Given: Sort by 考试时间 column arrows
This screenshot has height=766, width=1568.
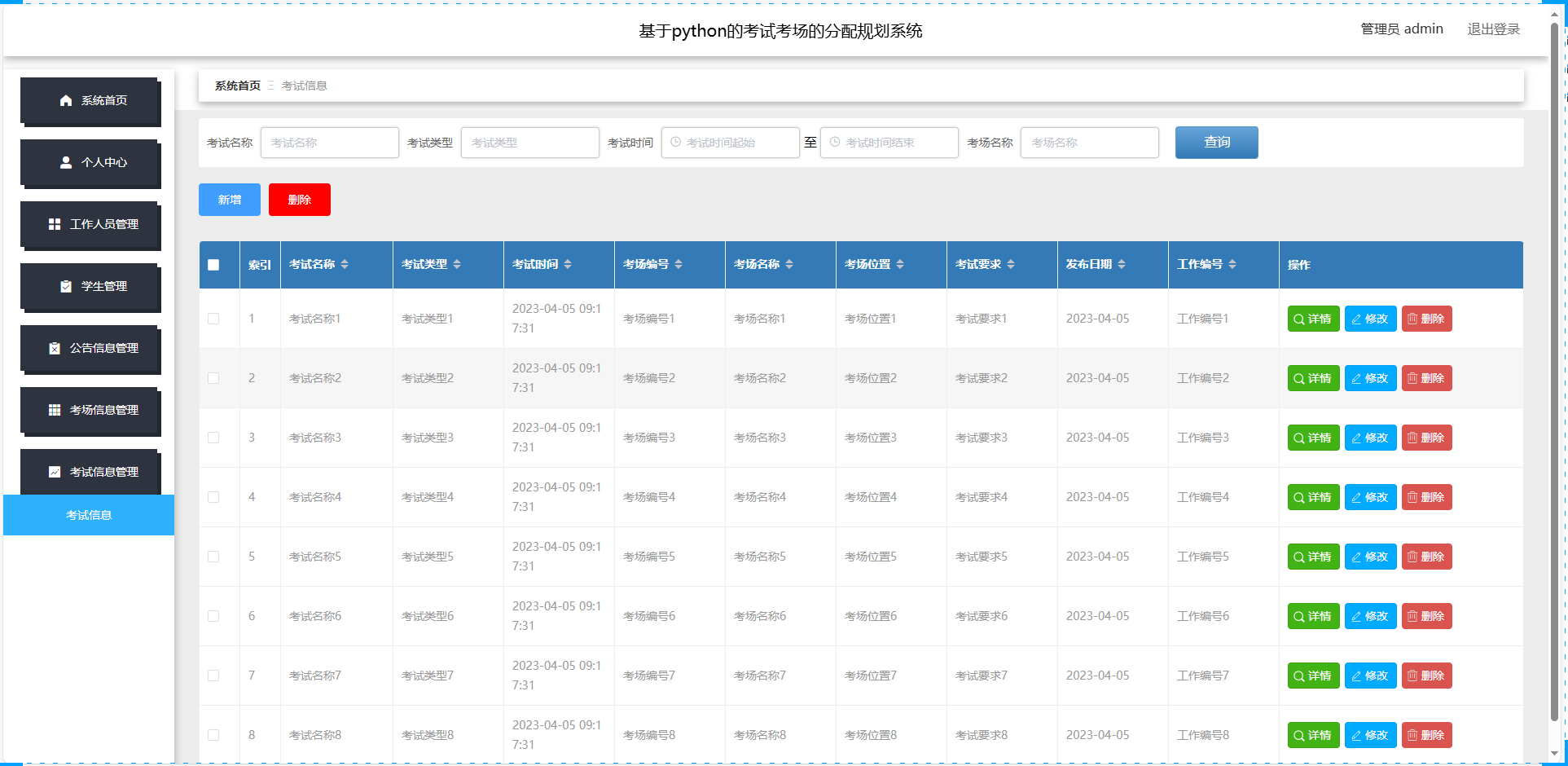Looking at the screenshot, I should (x=568, y=264).
